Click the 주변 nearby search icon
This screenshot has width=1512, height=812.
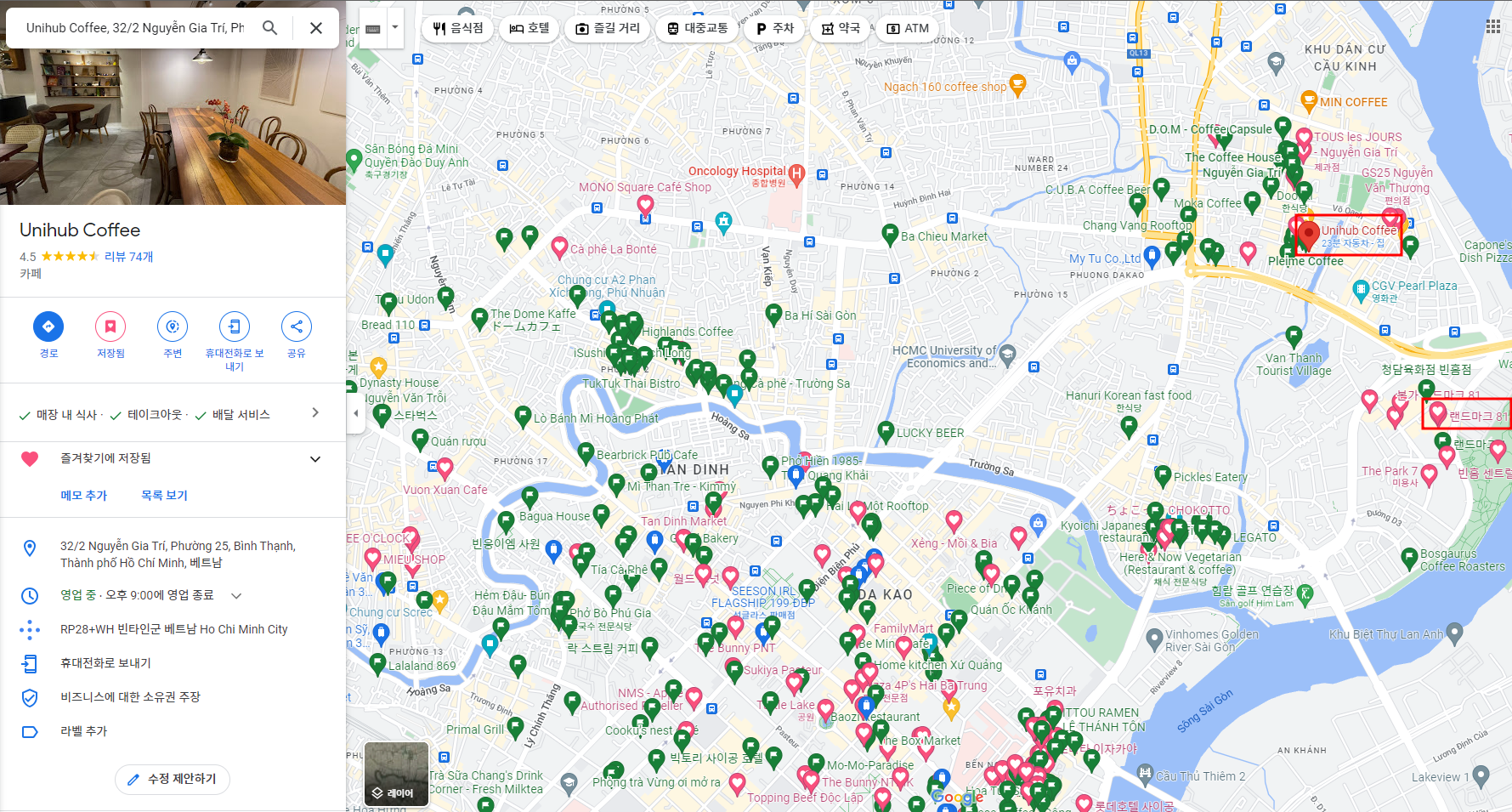pyautogui.click(x=173, y=327)
